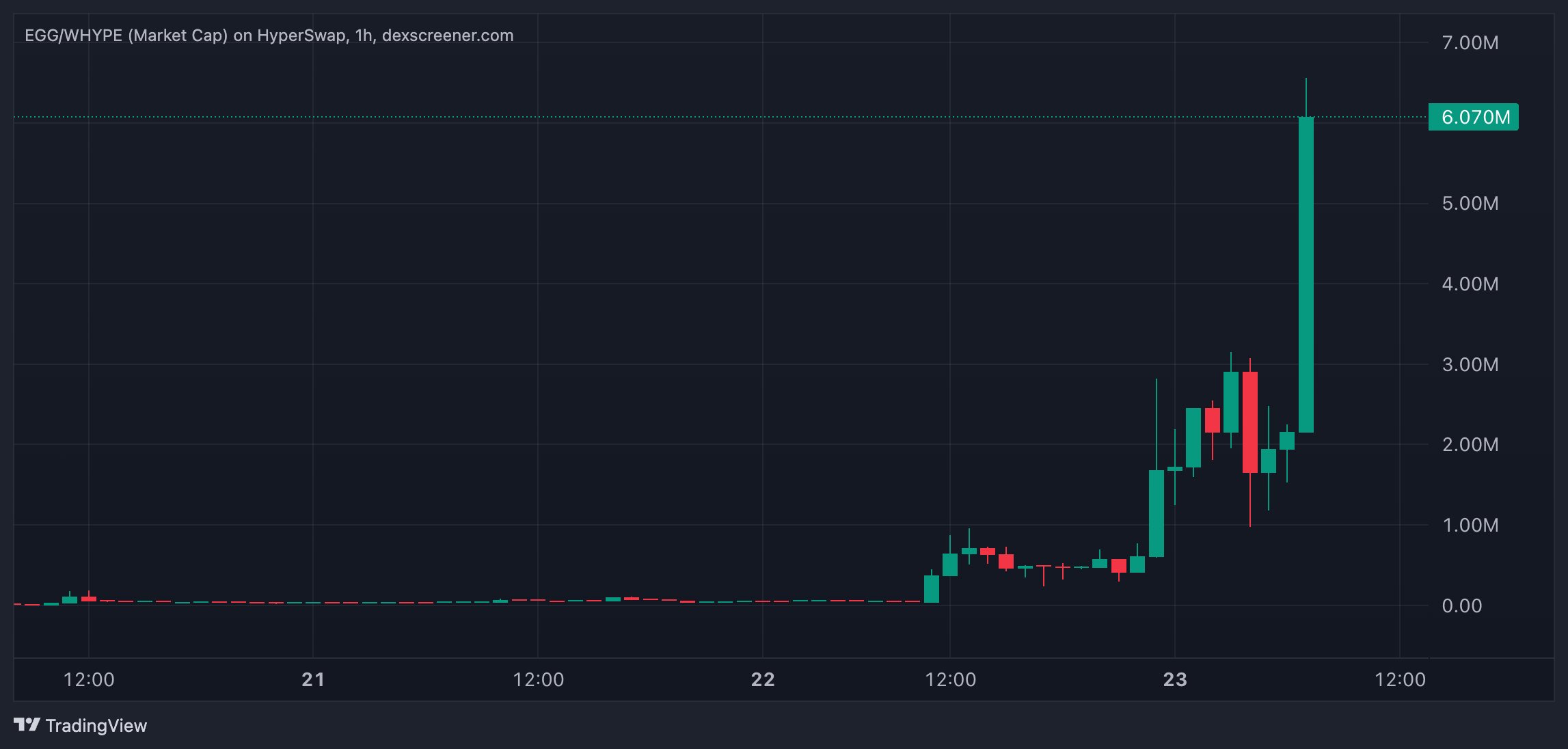This screenshot has height=749, width=1568.
Task: Click the date label 21 on time axis
Action: pyautogui.click(x=313, y=679)
